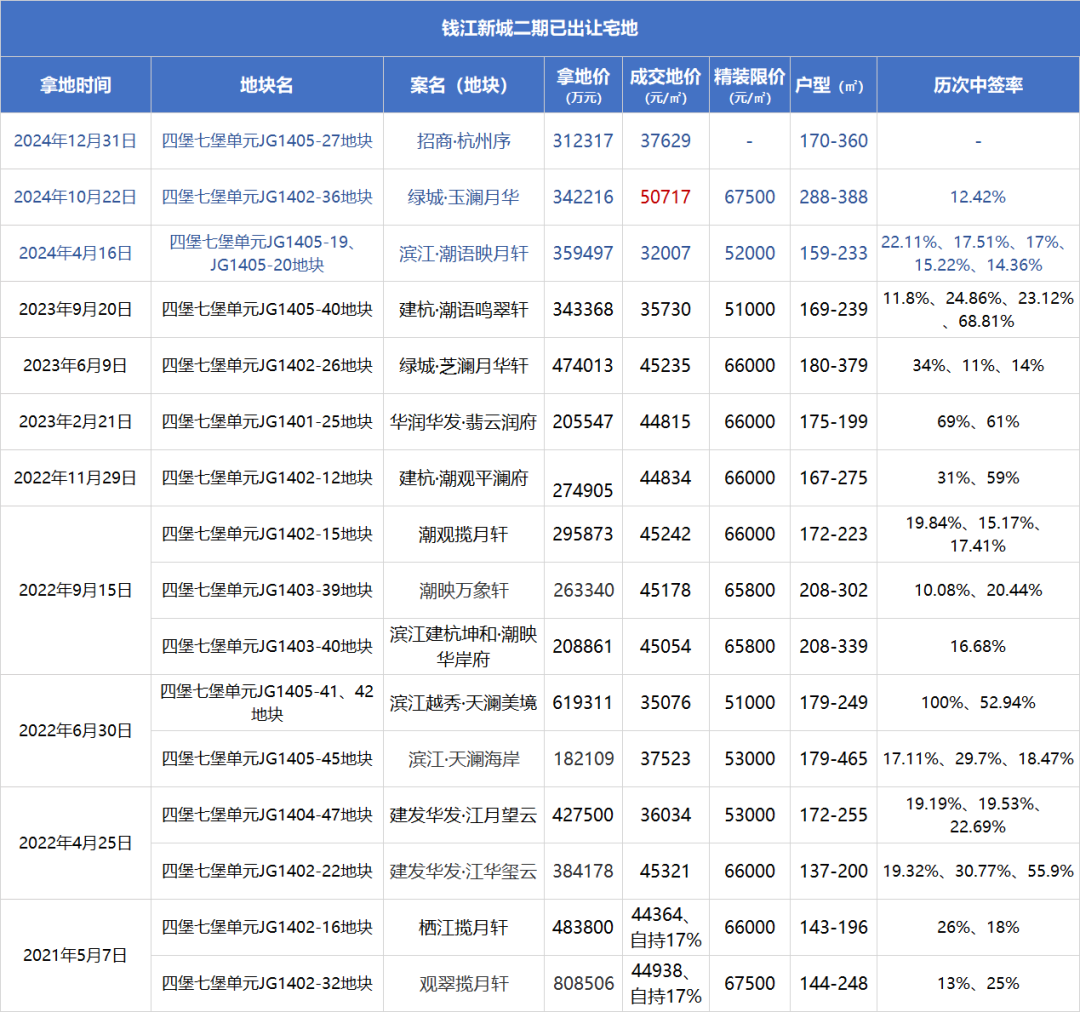Click the date 2022年4月25日
Image resolution: width=1080 pixels, height=1012 pixels.
[x=75, y=843]
